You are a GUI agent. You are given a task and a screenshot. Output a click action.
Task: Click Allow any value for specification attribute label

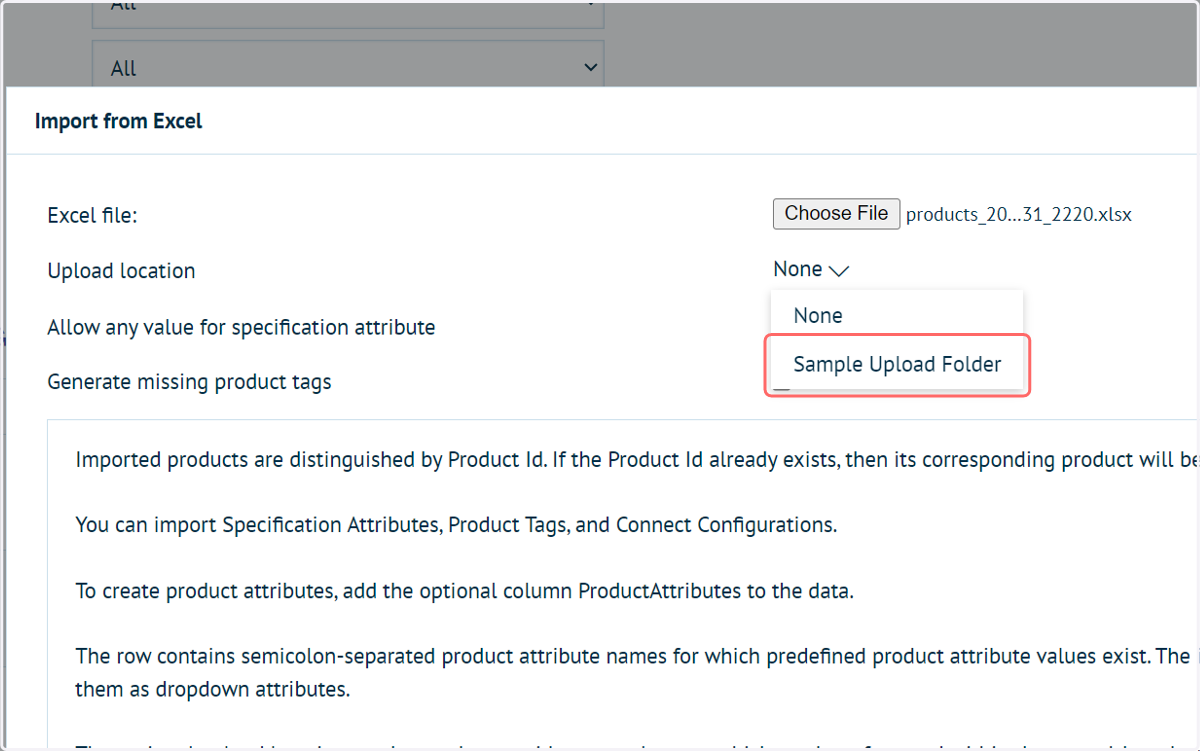click(241, 327)
